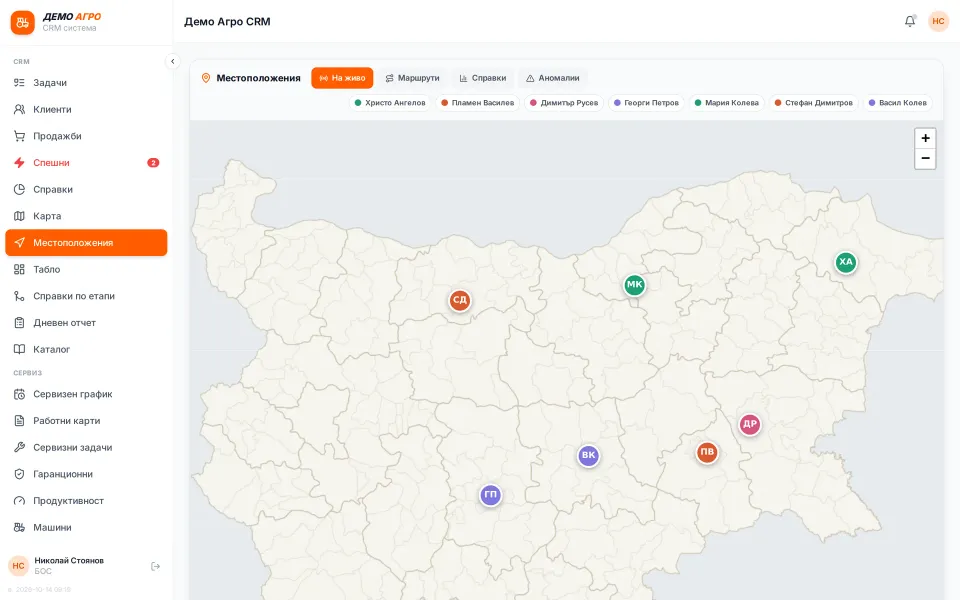This screenshot has width=960, height=600.
Task: Click the Каталог book icon
Action: pyautogui.click(x=20, y=349)
